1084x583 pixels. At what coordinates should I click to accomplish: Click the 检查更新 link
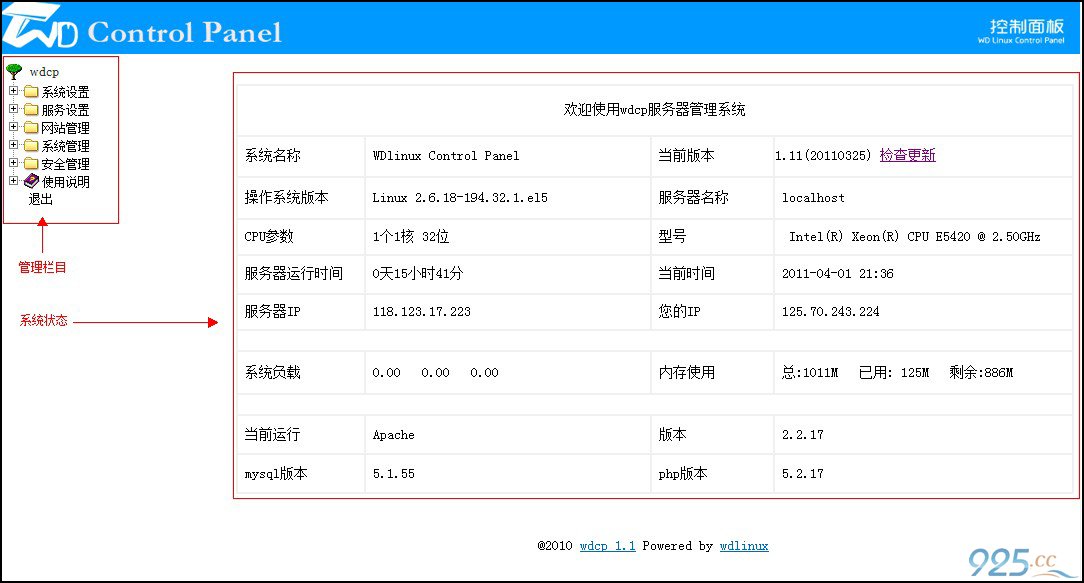pos(907,155)
